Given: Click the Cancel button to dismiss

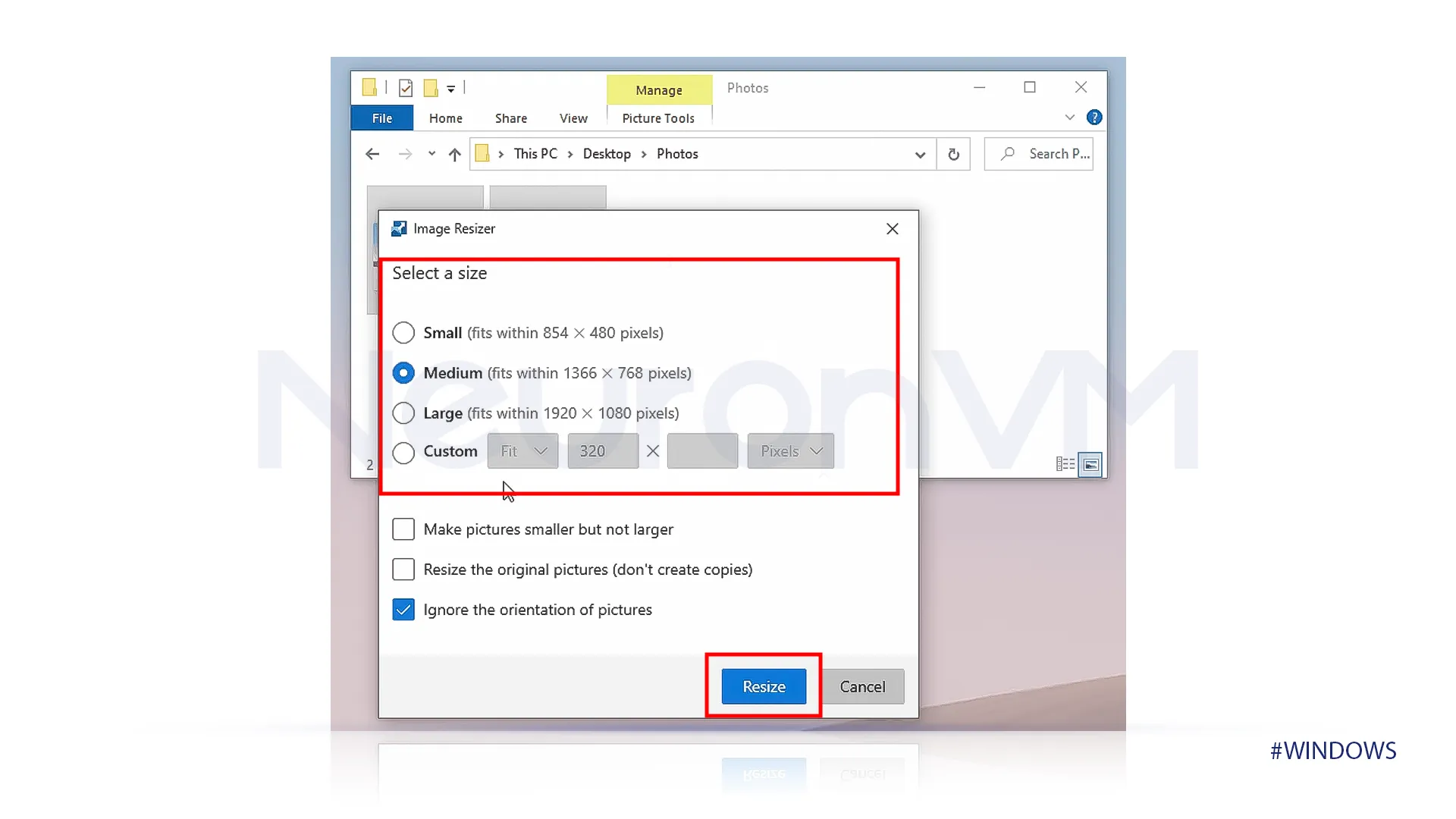Looking at the screenshot, I should [862, 686].
